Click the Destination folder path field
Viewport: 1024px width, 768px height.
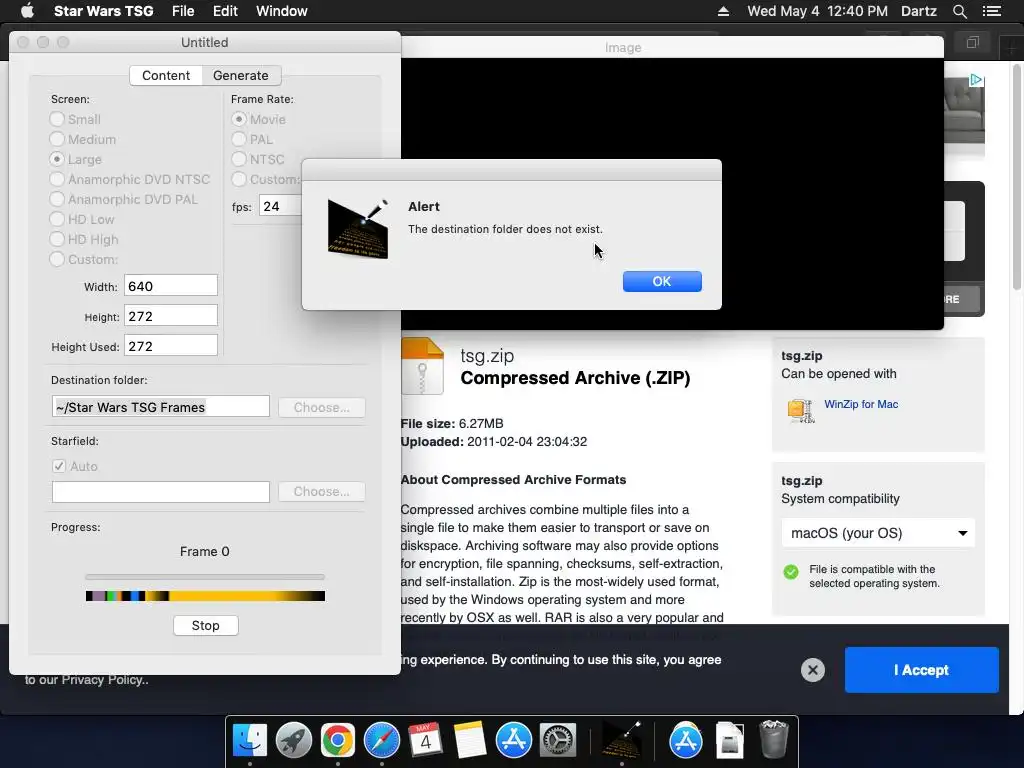tap(161, 407)
